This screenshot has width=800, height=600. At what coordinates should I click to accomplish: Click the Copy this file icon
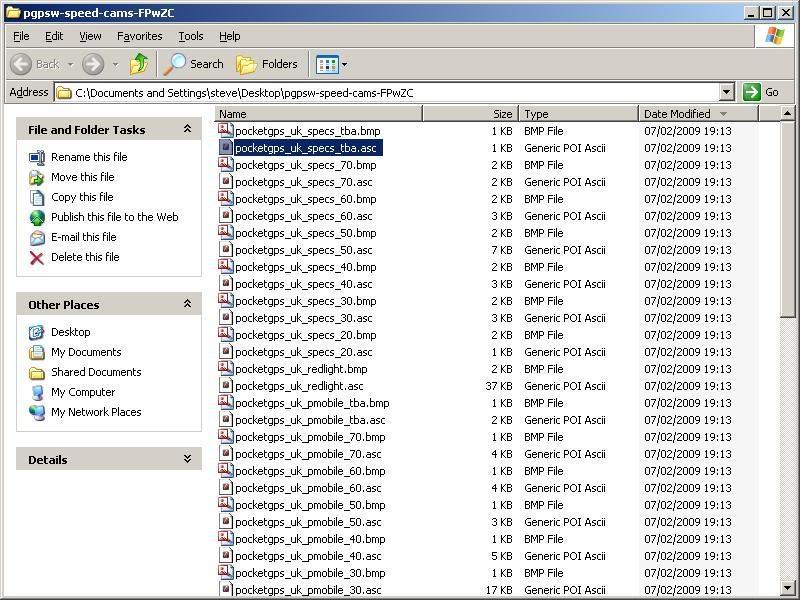click(x=37, y=197)
